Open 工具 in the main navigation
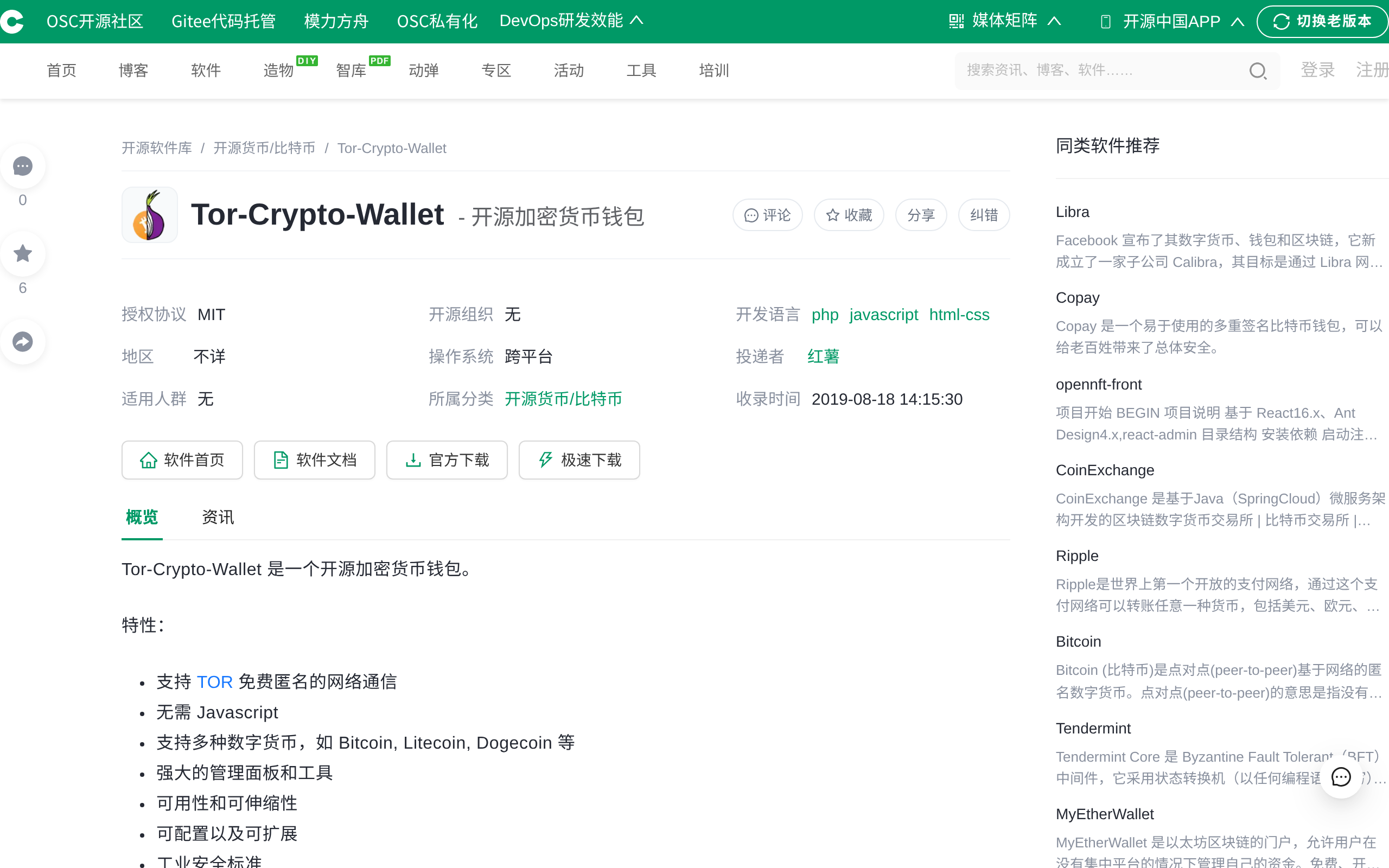The height and width of the screenshot is (868, 1389). click(641, 71)
